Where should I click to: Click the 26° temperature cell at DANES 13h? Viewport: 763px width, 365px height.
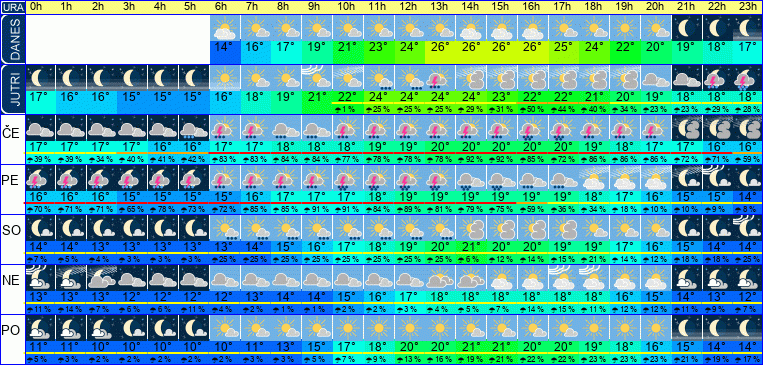tap(440, 53)
